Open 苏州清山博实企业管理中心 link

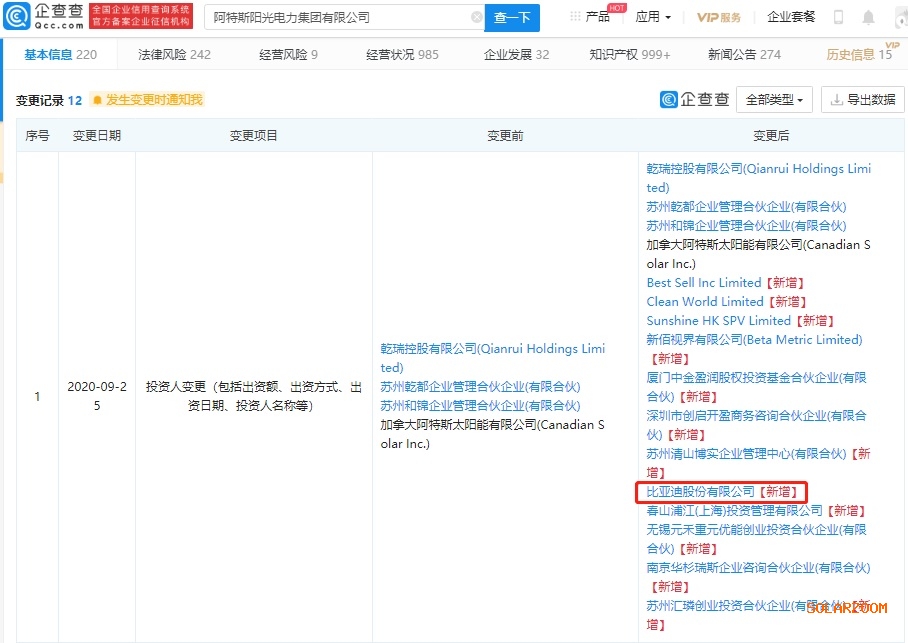tap(746, 454)
